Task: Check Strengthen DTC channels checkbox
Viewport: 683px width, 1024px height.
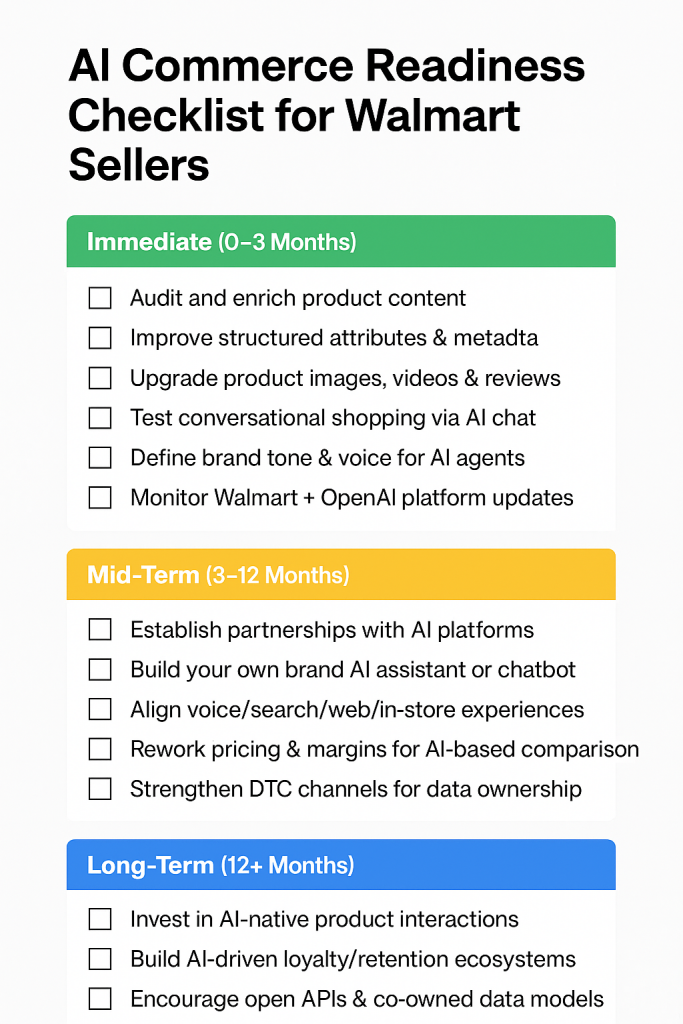Action: coord(100,789)
